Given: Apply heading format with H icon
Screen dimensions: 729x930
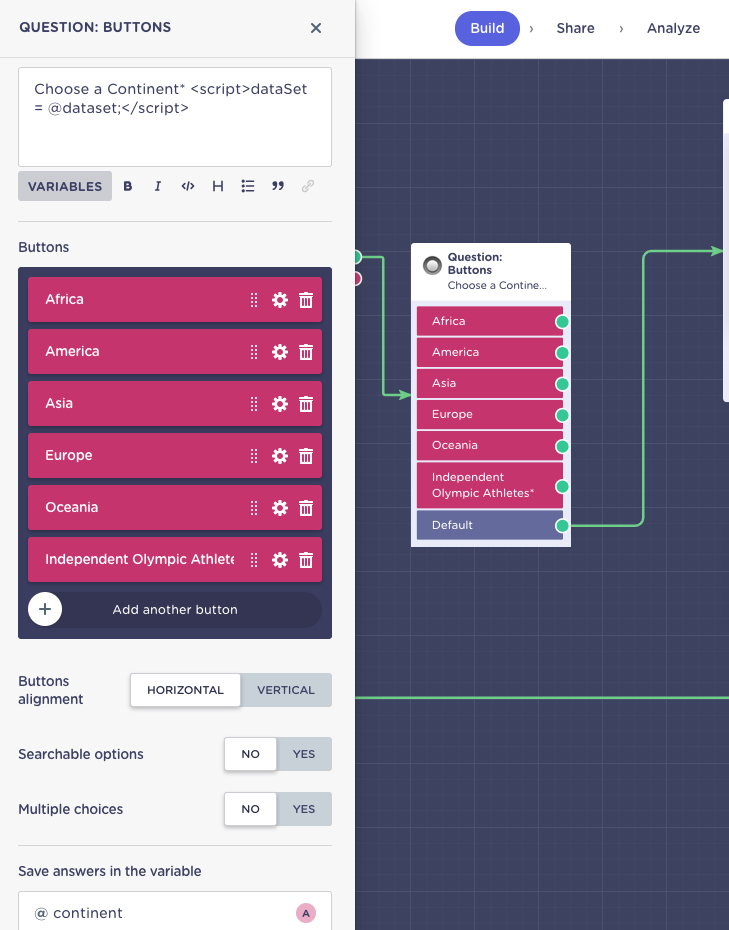Looking at the screenshot, I should [x=218, y=186].
